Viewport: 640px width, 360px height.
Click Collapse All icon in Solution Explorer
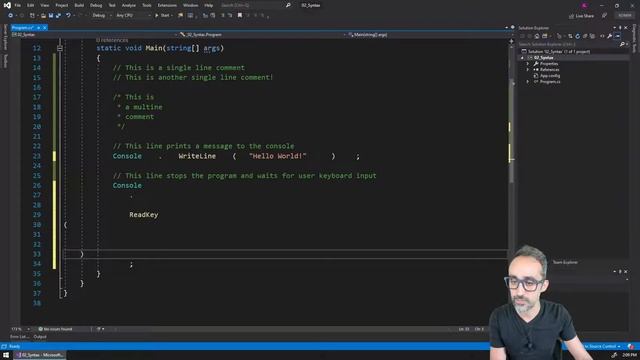[585, 36]
